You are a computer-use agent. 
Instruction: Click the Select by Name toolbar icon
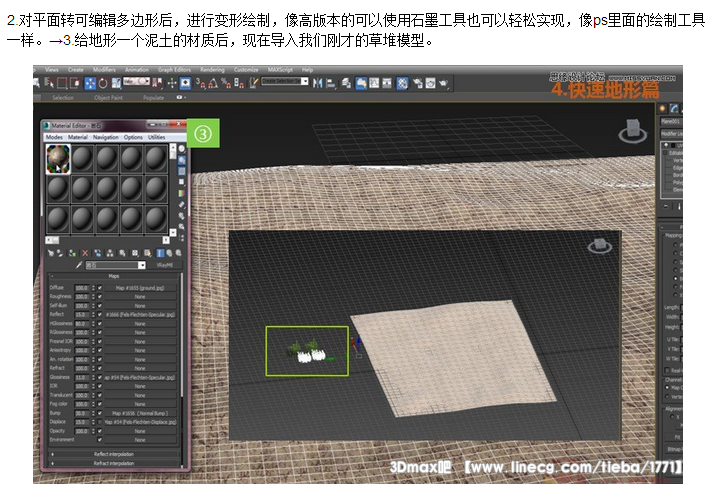click(49, 83)
